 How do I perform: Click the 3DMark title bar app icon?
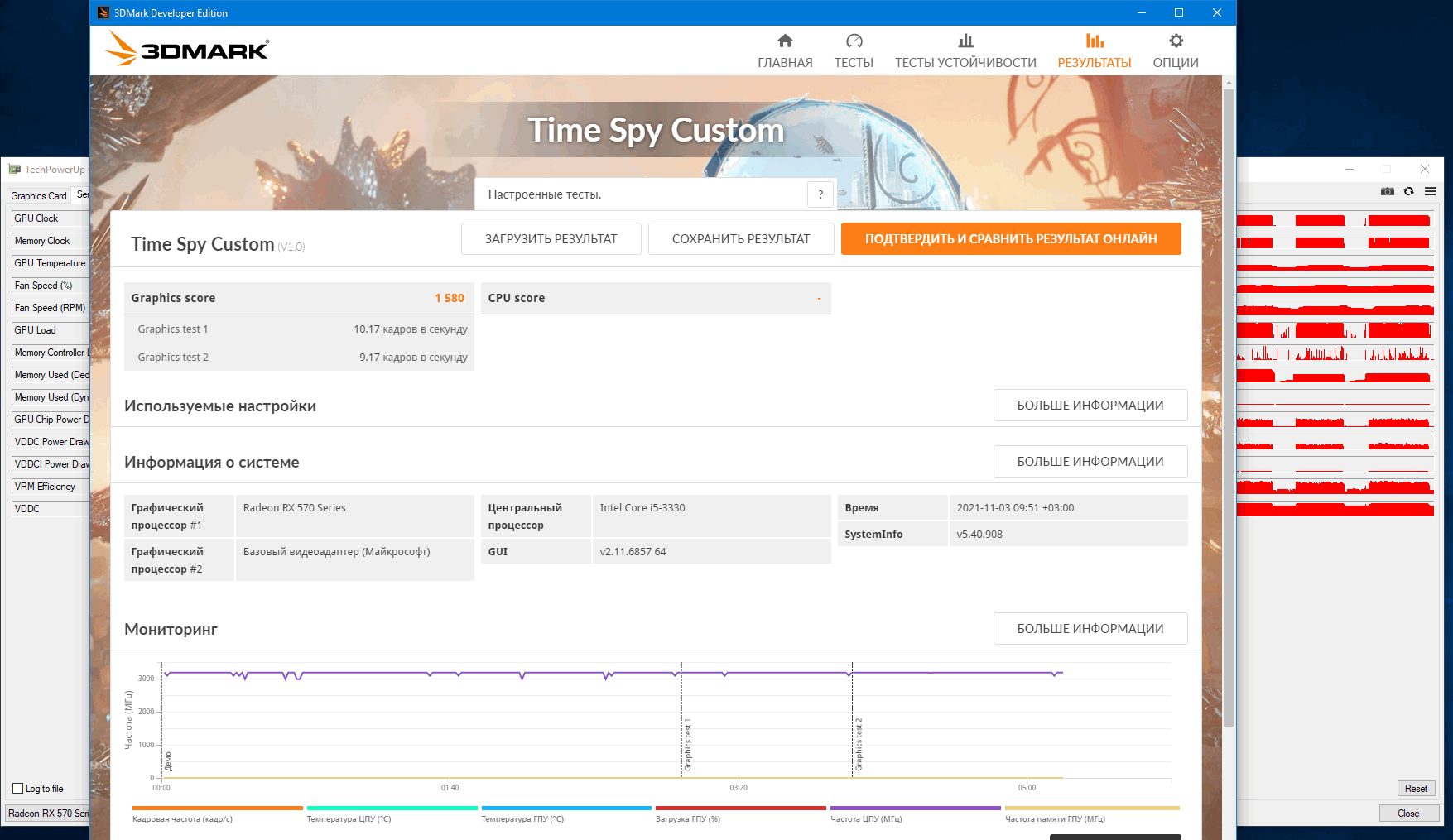pos(103,12)
